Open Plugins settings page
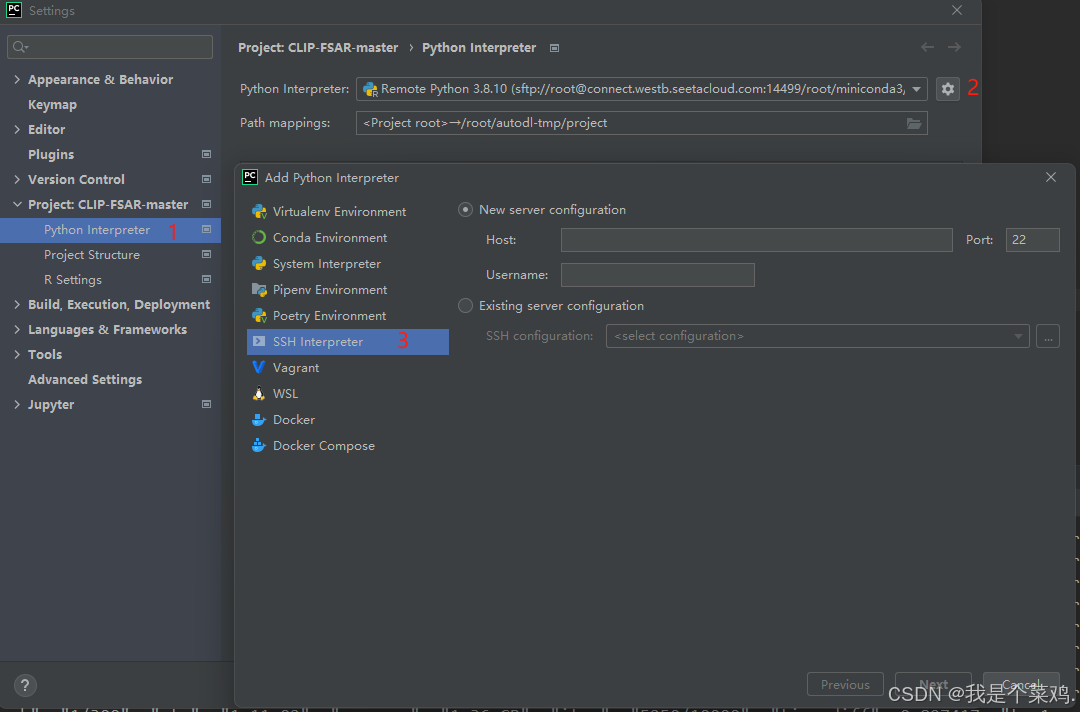 click(51, 154)
